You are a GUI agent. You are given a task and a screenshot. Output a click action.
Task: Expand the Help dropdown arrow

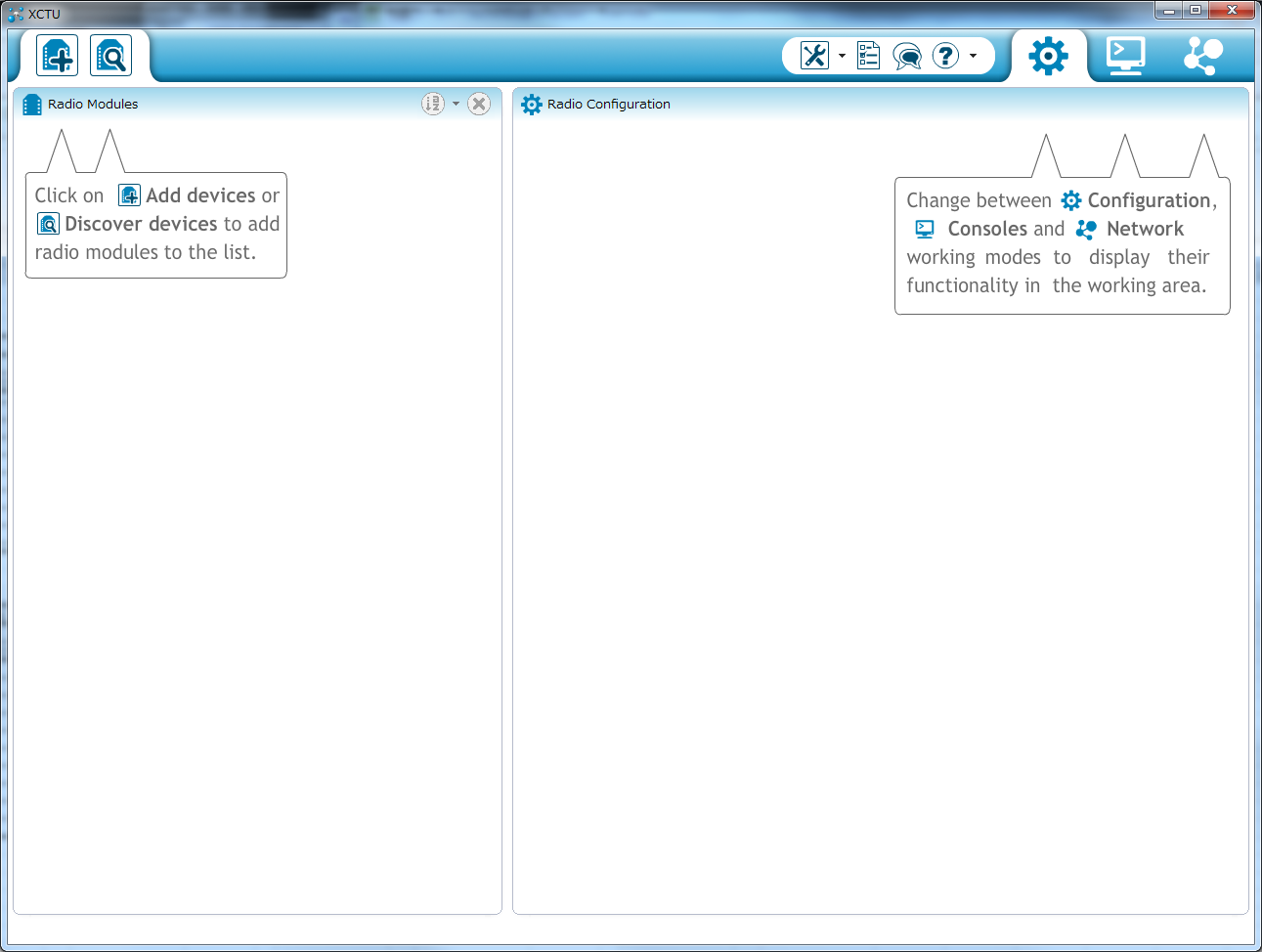(x=973, y=56)
